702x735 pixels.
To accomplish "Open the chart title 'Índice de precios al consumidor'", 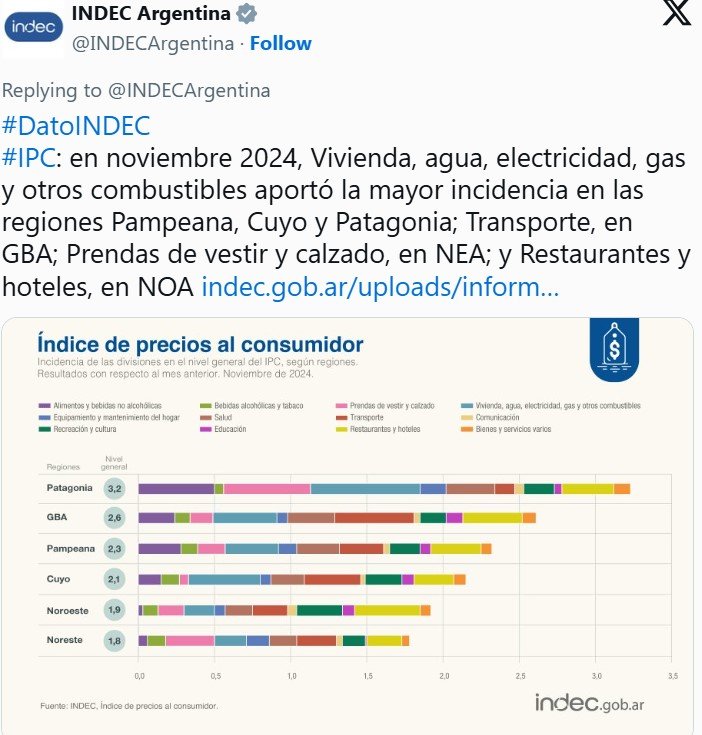I will [200, 345].
